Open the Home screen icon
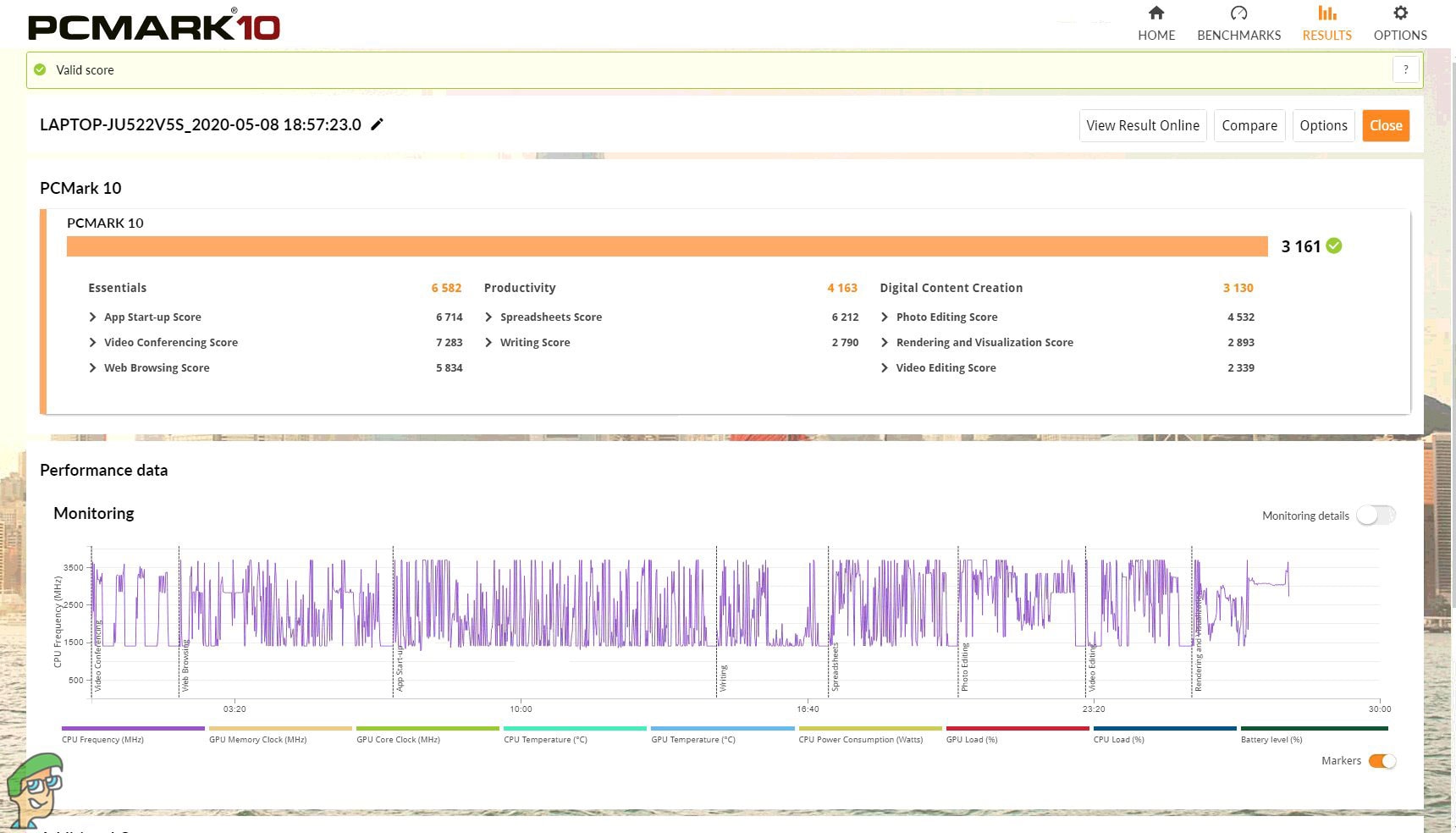 pyautogui.click(x=1156, y=14)
